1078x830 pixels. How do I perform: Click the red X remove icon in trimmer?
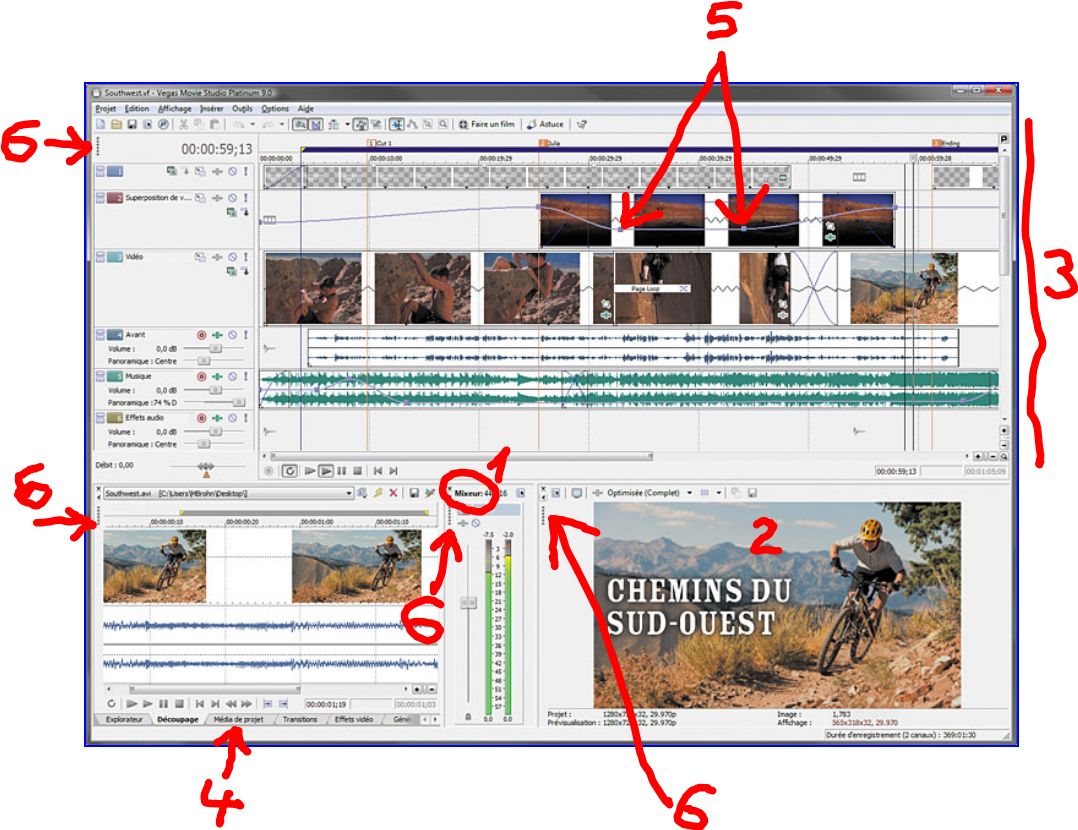tap(393, 493)
